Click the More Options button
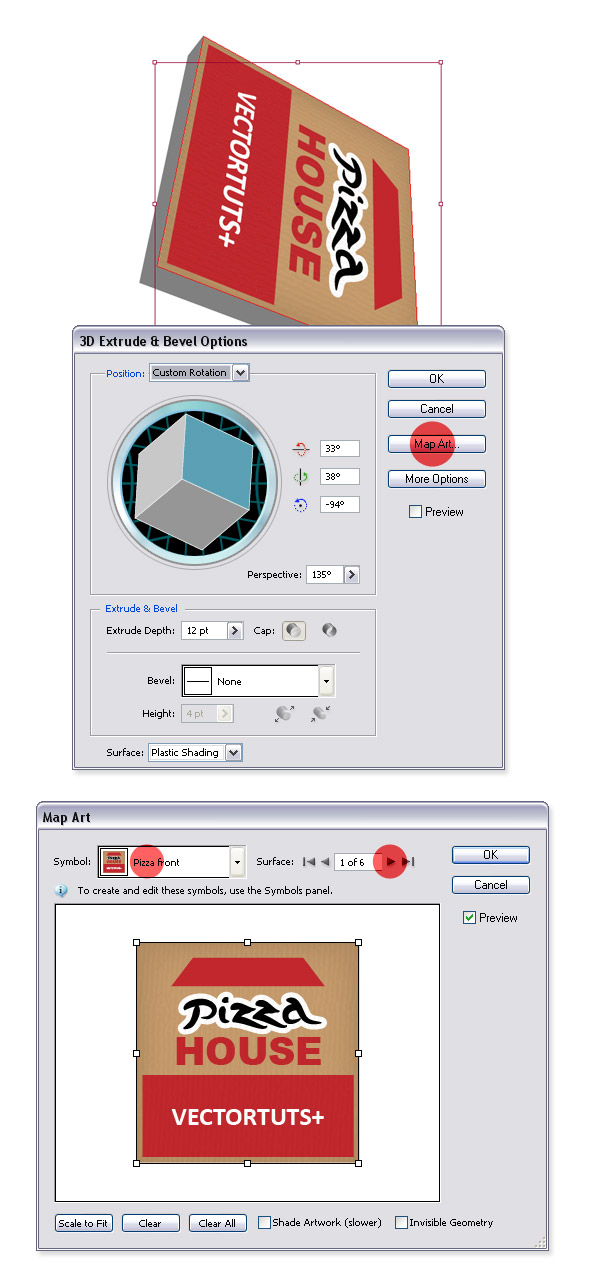600x1288 pixels. pyautogui.click(x=437, y=479)
